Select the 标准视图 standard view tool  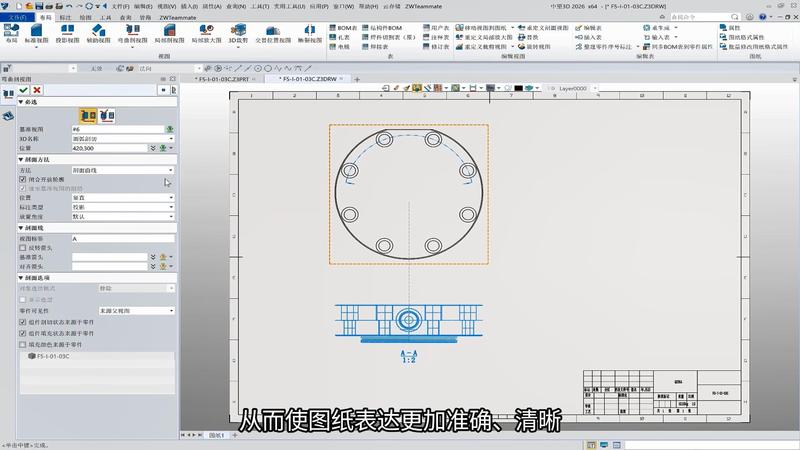[36, 32]
